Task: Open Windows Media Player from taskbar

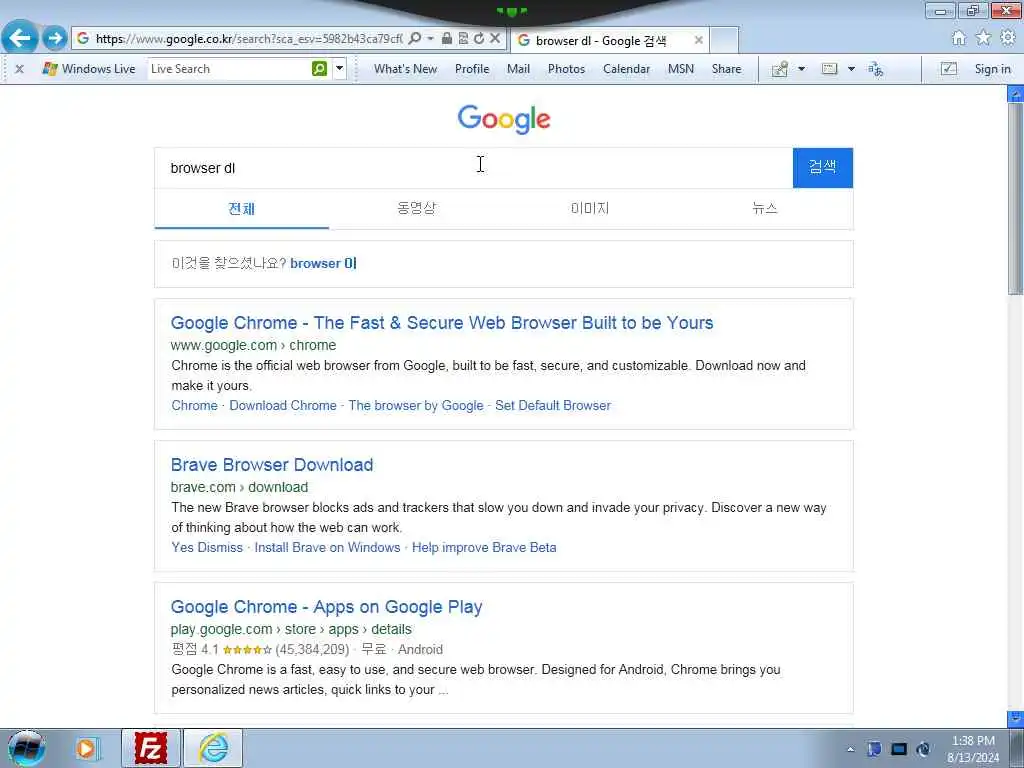Action: pyautogui.click(x=86, y=748)
